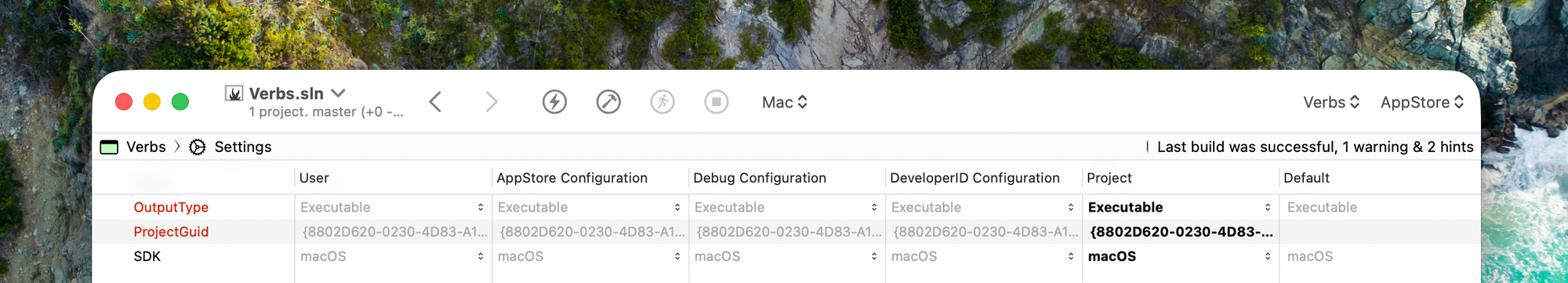Go forward with the right chevron

[x=492, y=102]
